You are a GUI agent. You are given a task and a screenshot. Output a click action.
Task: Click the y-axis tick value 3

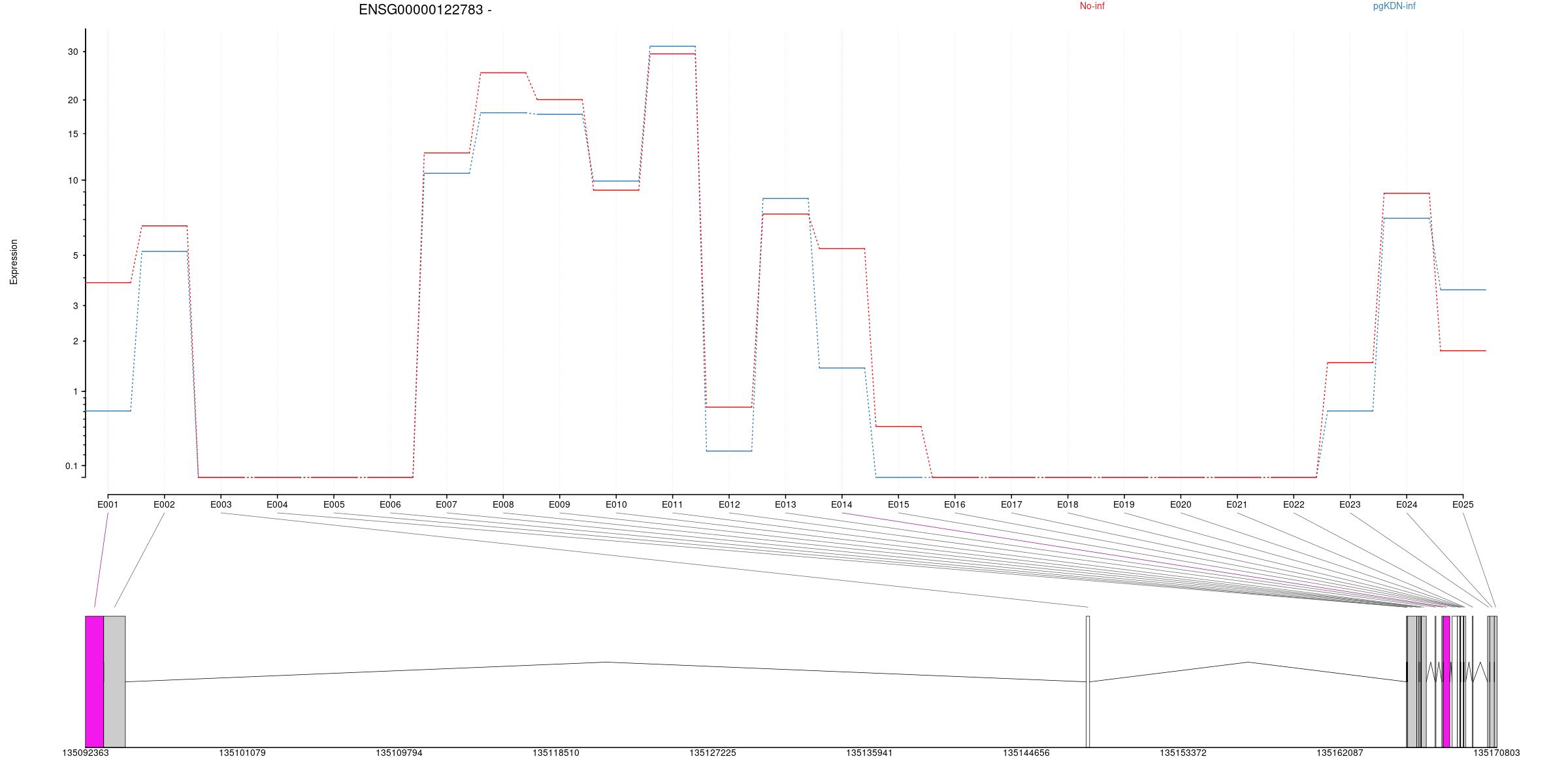(x=75, y=306)
